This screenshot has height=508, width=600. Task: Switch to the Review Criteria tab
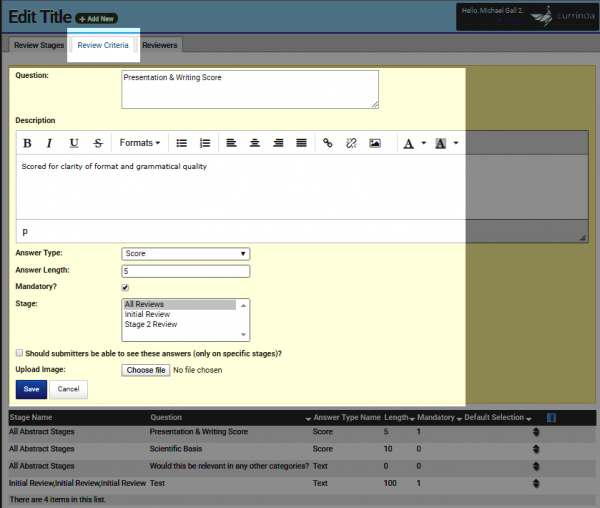[x=103, y=45]
